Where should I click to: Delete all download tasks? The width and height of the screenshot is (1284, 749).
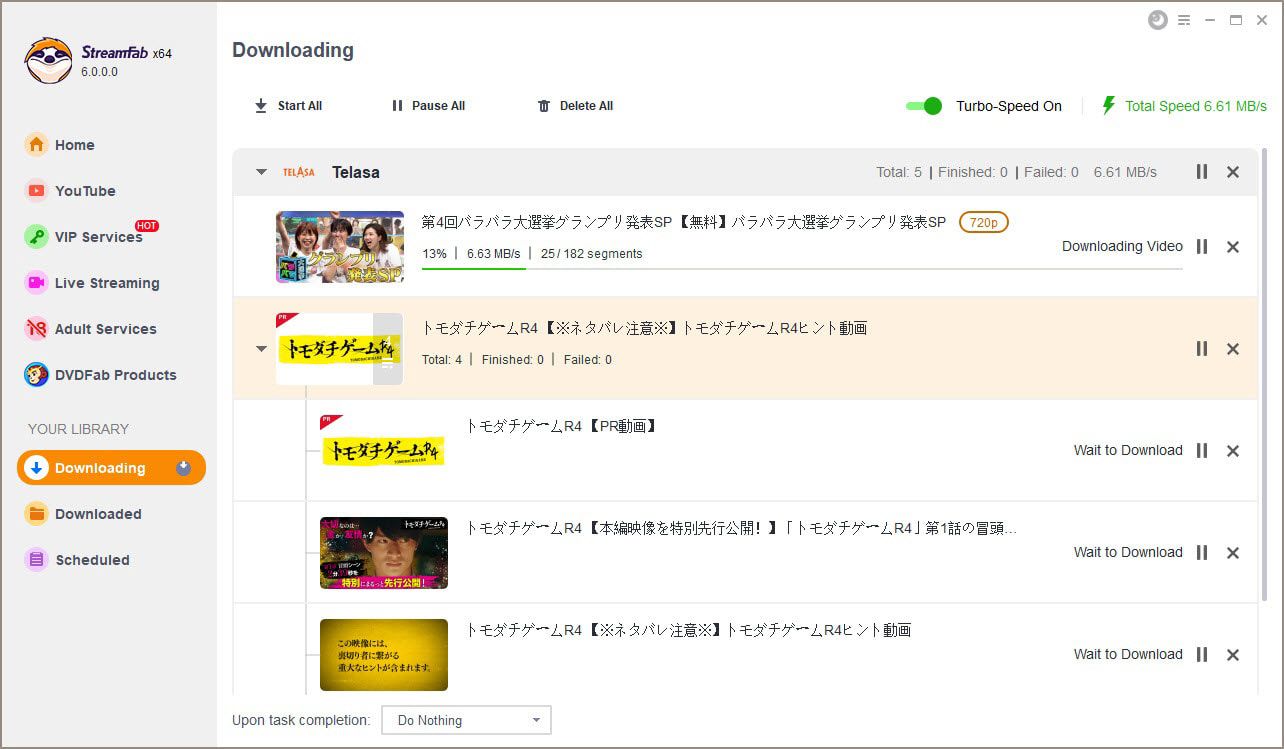tap(575, 106)
